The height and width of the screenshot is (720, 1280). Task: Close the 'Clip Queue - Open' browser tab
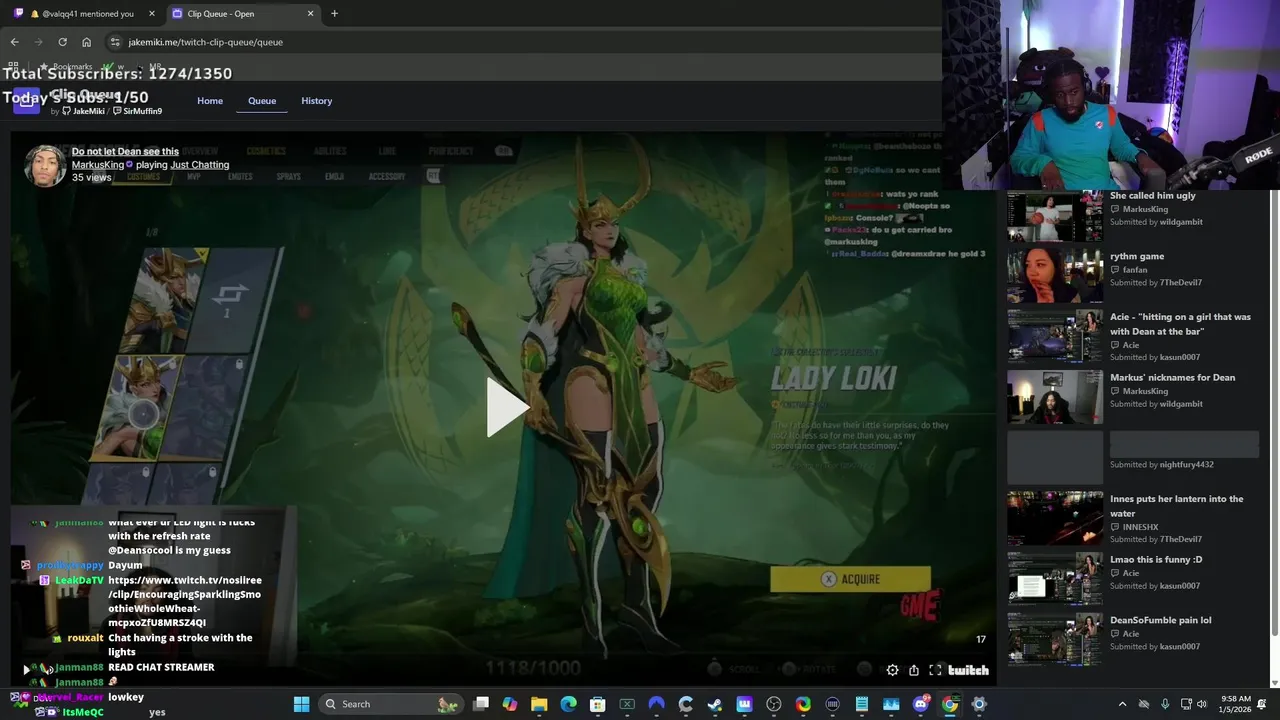(310, 14)
